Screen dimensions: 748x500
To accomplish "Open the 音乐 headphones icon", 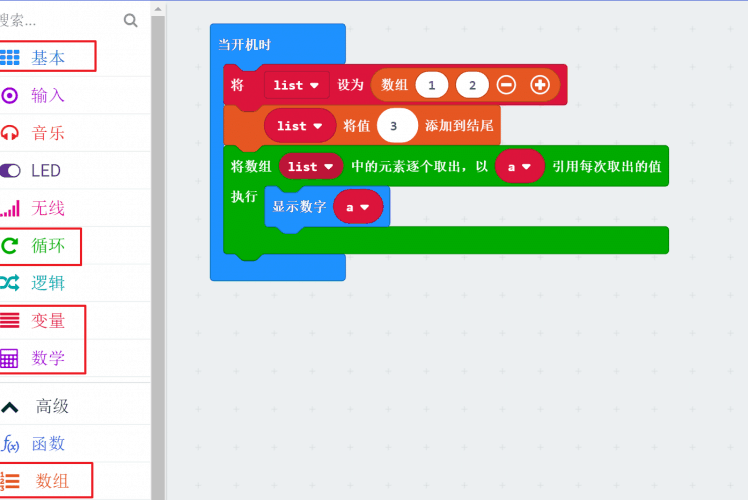I will [x=10, y=133].
